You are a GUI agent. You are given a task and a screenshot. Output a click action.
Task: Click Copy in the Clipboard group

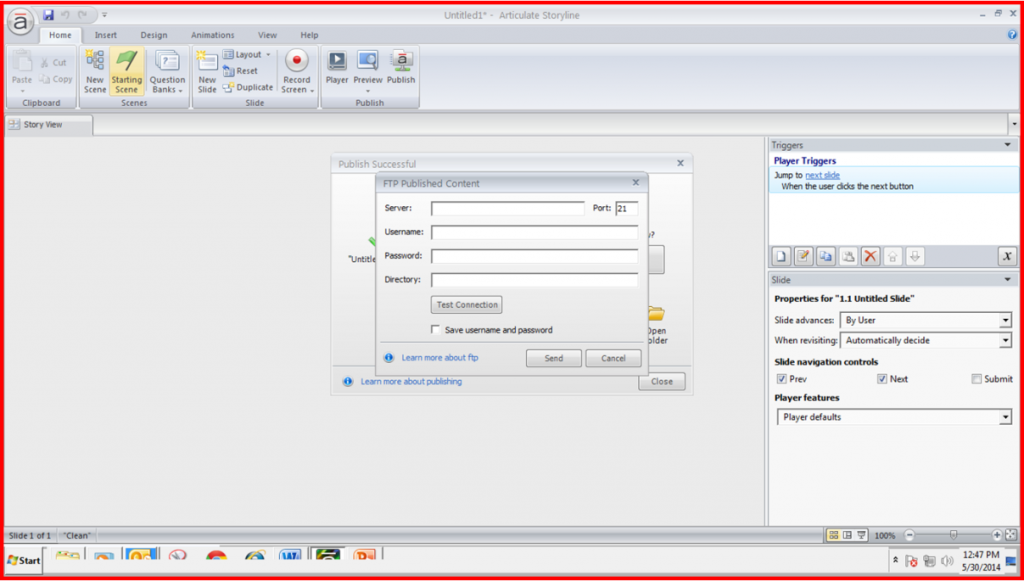56,79
